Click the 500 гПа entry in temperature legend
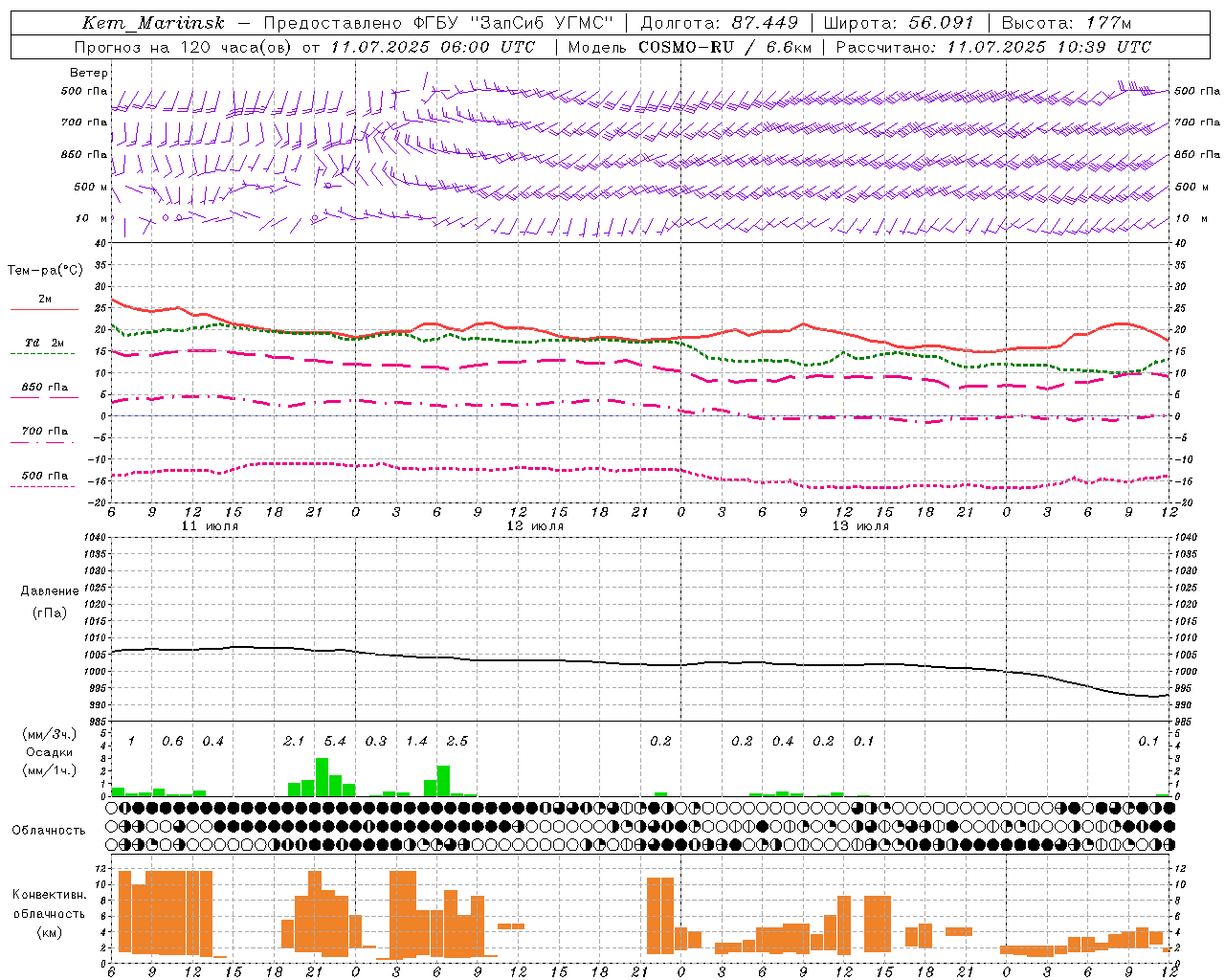Viewport: 1225px width, 980px height. pyautogui.click(x=45, y=476)
